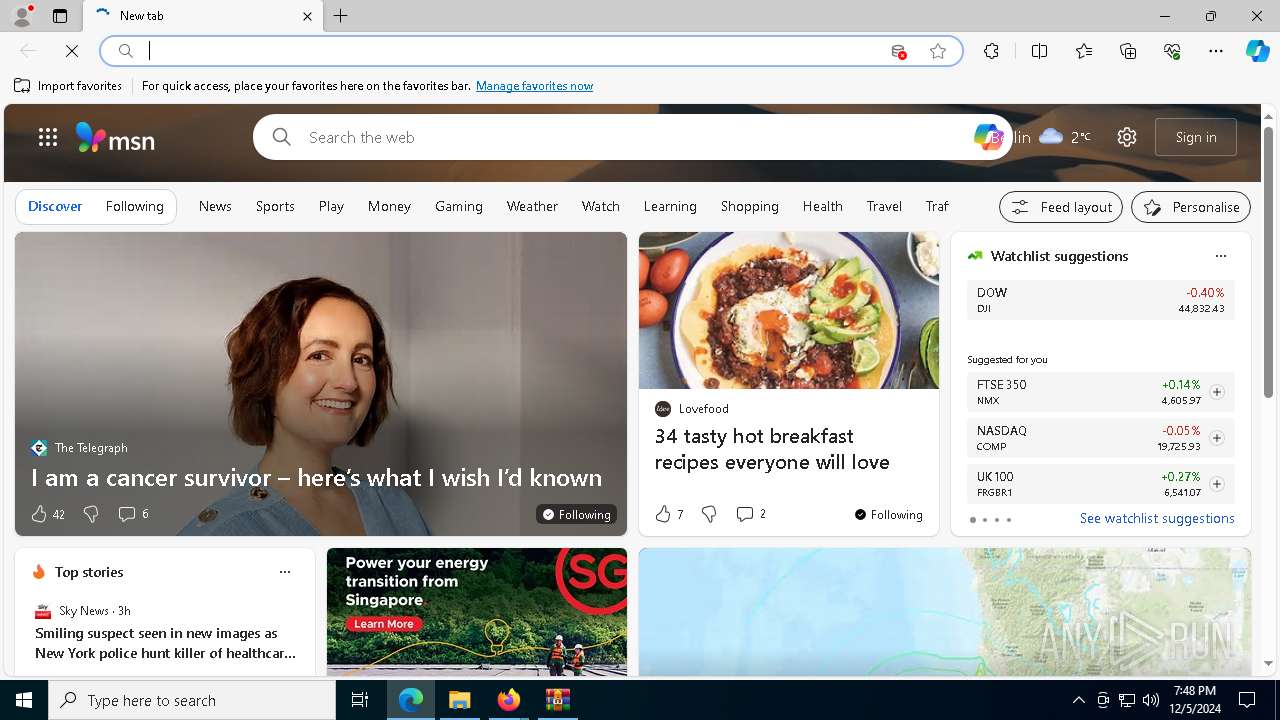Viewport: 1280px width, 720px height.
Task: Toggle Following on The Telegraph article
Action: pos(576,514)
